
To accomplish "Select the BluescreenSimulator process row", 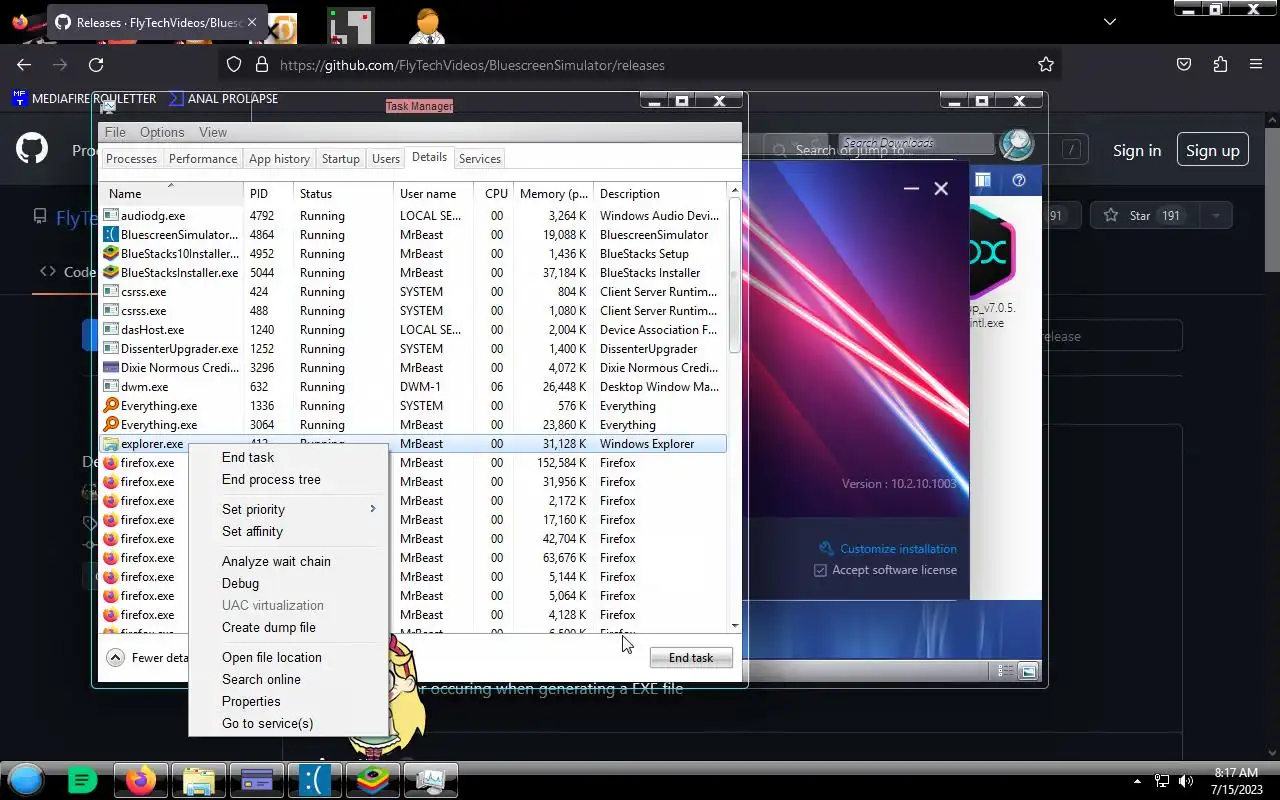I will tap(412, 234).
